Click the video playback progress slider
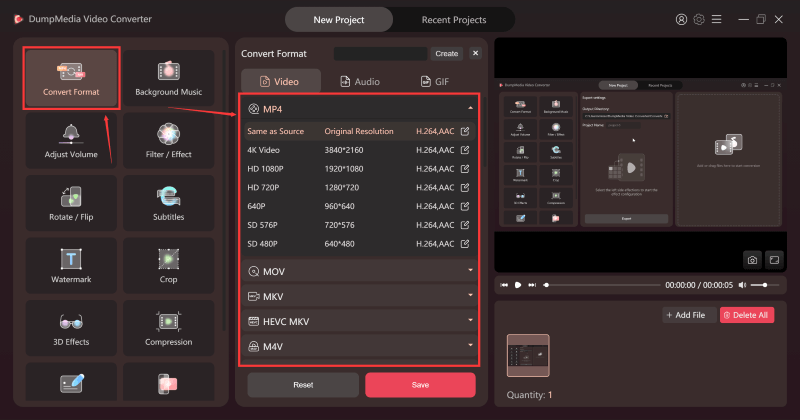 point(602,285)
